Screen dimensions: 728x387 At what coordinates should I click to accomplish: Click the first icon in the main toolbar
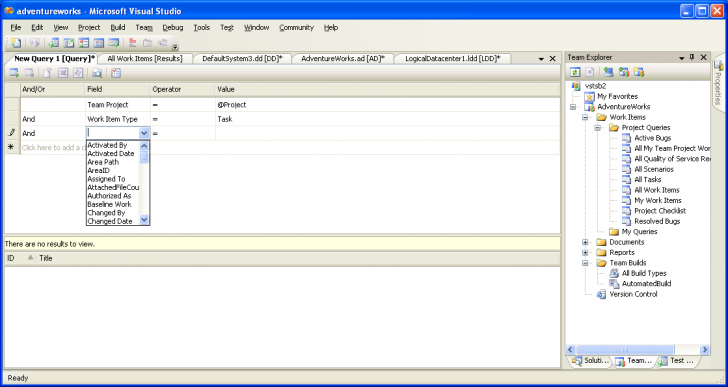[x=16, y=43]
